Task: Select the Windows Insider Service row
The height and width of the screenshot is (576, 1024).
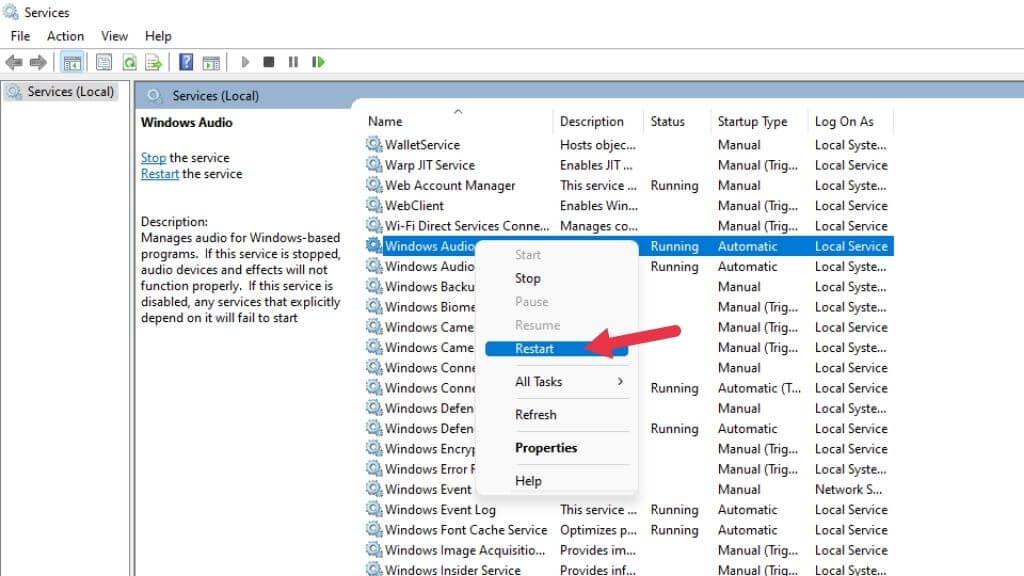Action: click(x=628, y=568)
